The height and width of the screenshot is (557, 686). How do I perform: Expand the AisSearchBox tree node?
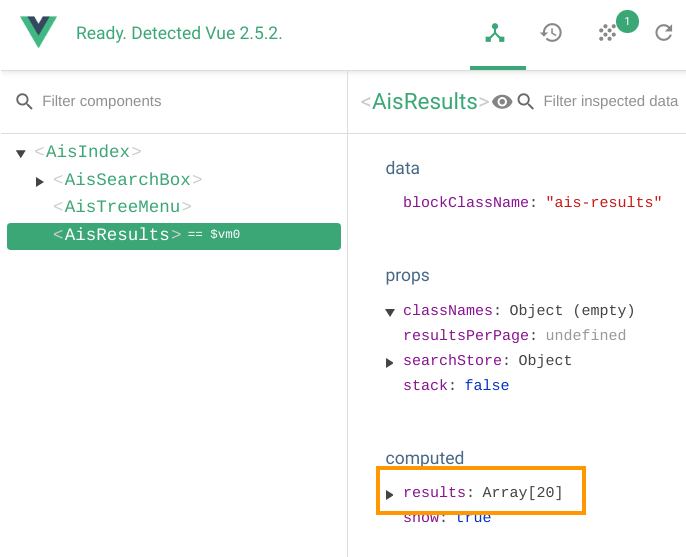pyautogui.click(x=39, y=181)
